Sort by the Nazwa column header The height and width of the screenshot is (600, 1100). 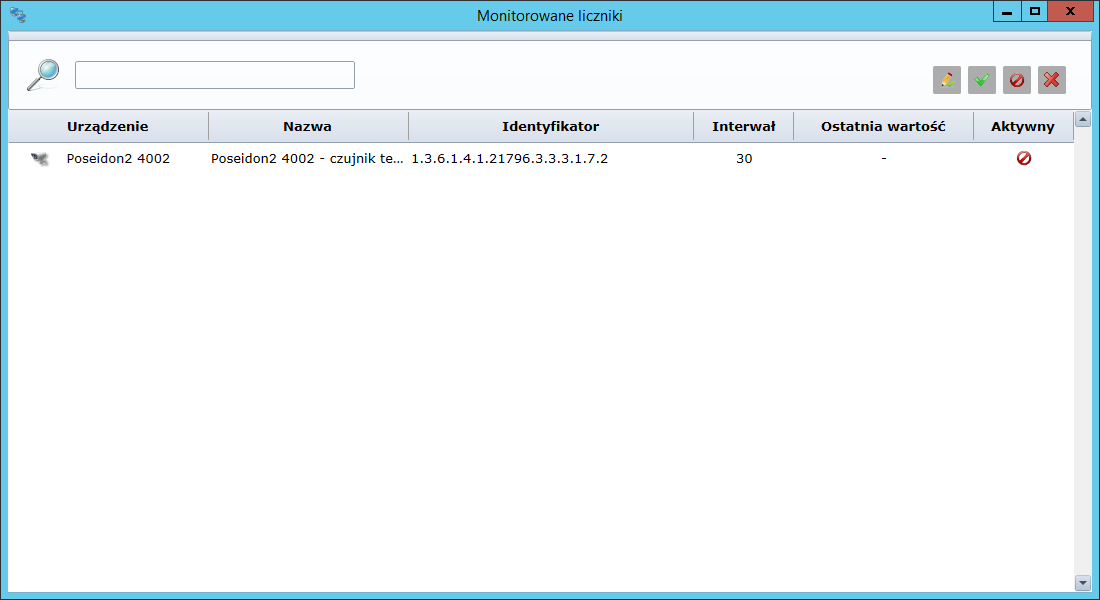tap(307, 127)
